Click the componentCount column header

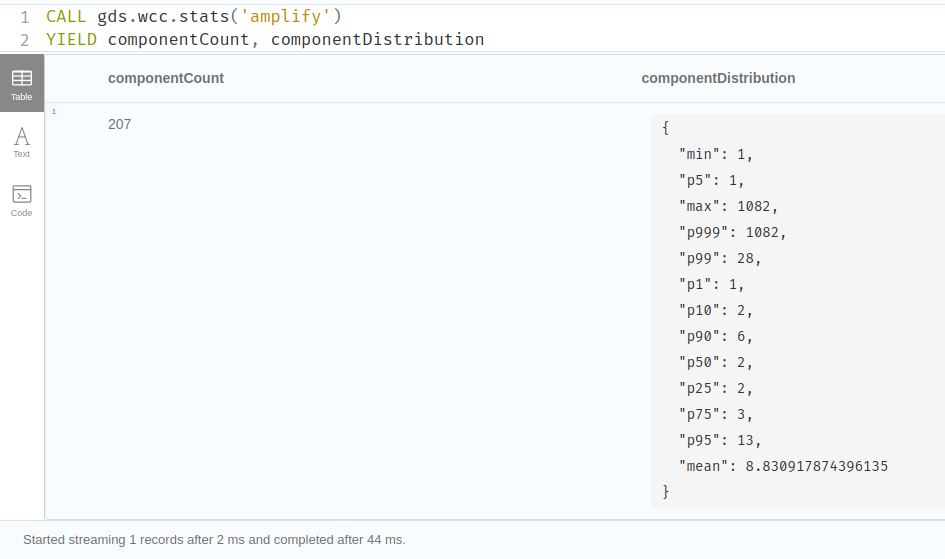click(166, 78)
